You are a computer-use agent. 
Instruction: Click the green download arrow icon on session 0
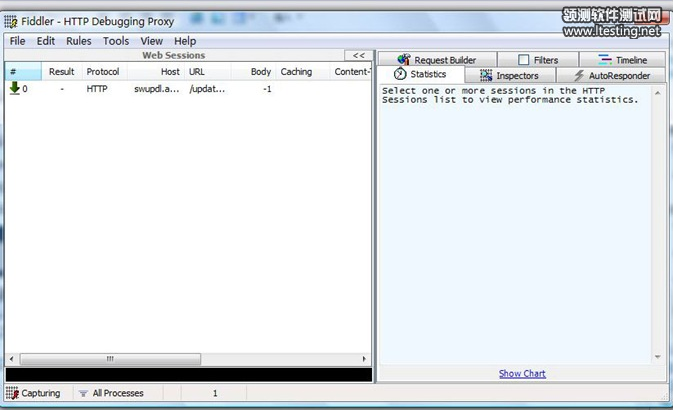[14, 88]
